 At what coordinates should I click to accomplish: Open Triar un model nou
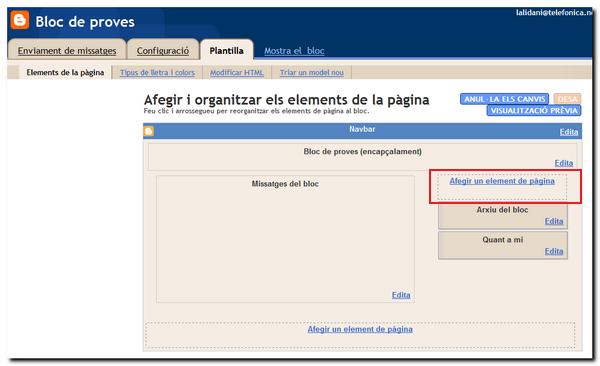312,72
